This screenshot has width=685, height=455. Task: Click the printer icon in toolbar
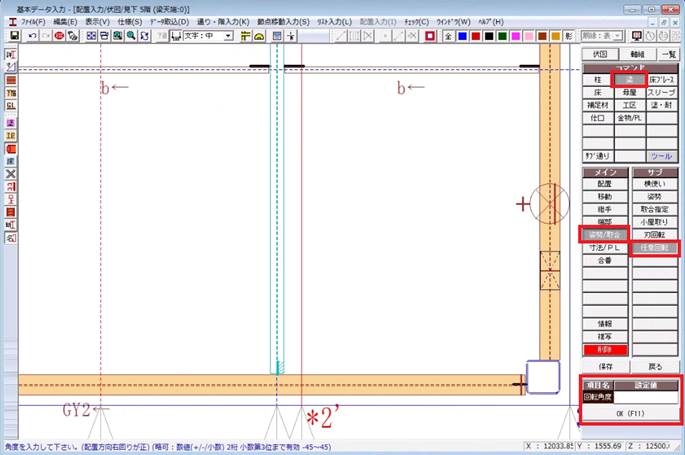pyautogui.click(x=104, y=36)
